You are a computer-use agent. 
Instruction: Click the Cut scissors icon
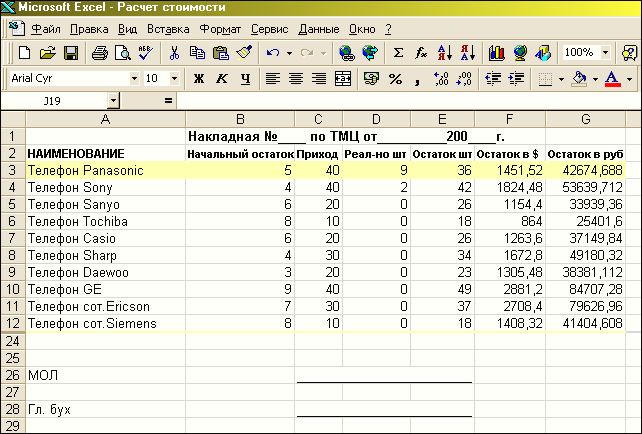(174, 53)
